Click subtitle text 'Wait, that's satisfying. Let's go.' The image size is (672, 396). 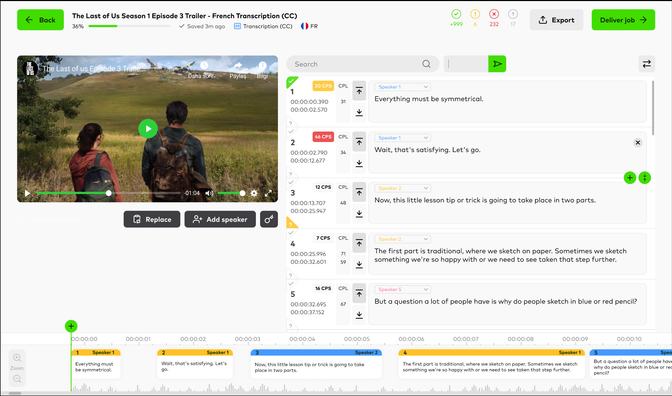pyautogui.click(x=427, y=150)
